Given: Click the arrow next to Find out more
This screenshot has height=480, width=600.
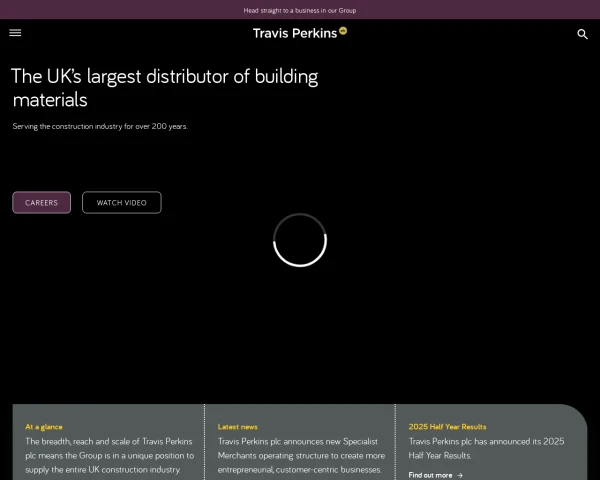Looking at the screenshot, I should 460,475.
